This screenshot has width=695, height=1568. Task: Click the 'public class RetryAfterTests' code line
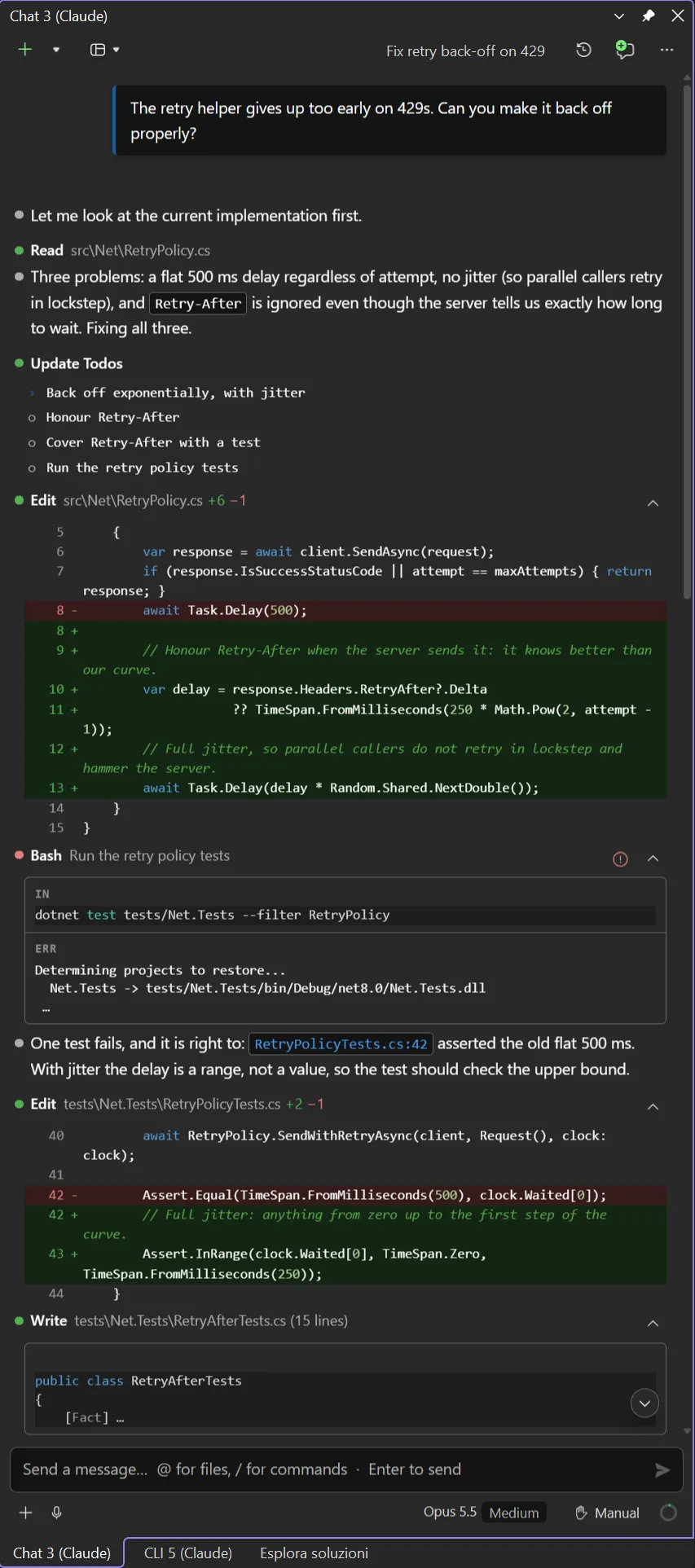[x=139, y=1381]
